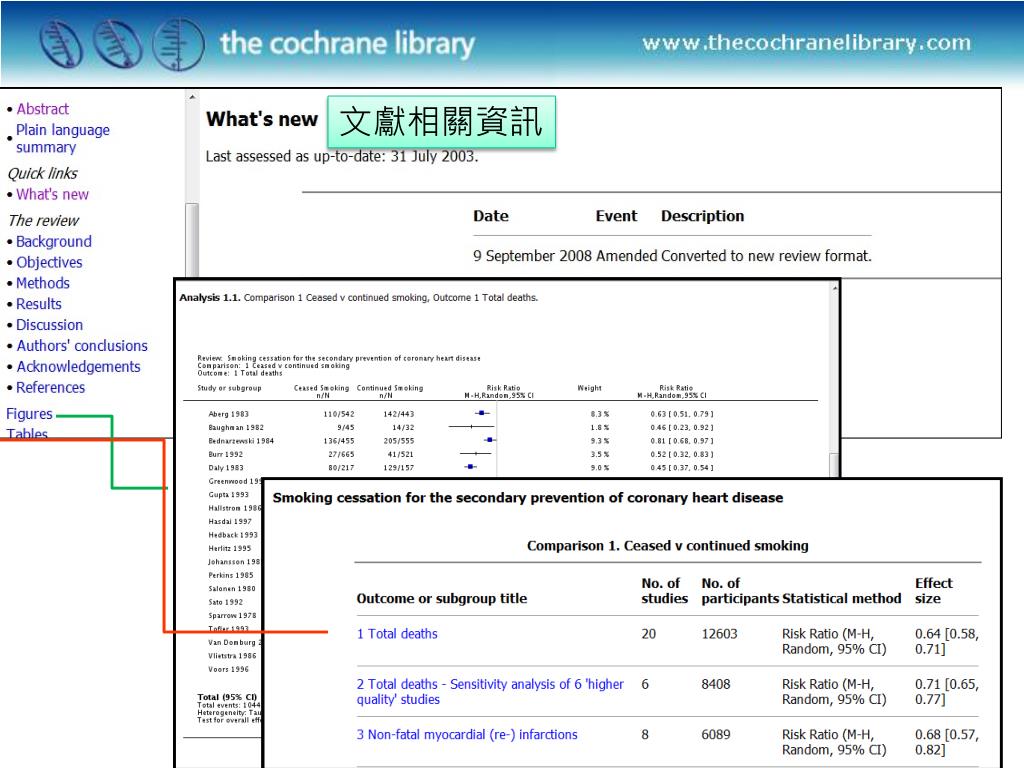The image size is (1024, 768).
Task: Click the Description column header
Action: 702,216
